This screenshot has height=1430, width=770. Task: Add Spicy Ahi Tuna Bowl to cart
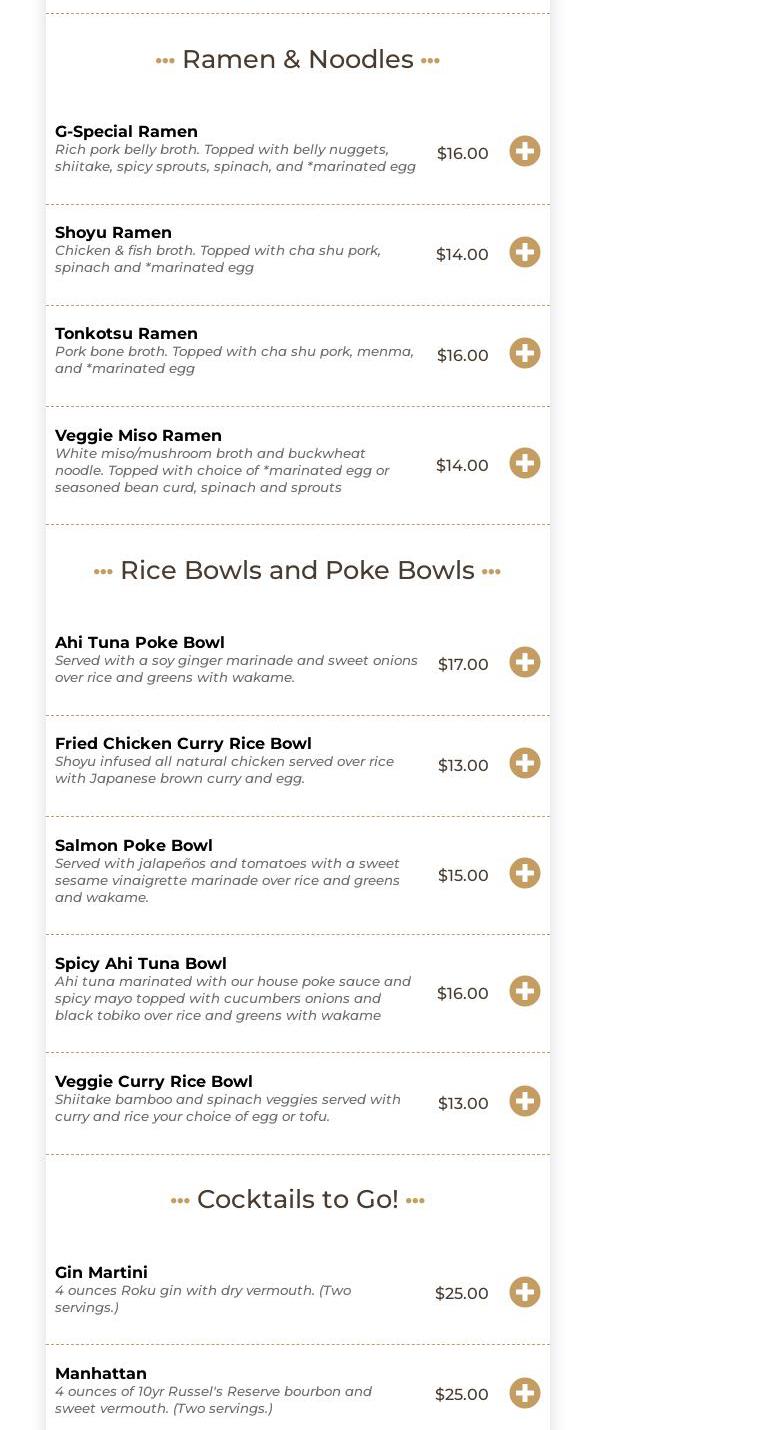[524, 991]
